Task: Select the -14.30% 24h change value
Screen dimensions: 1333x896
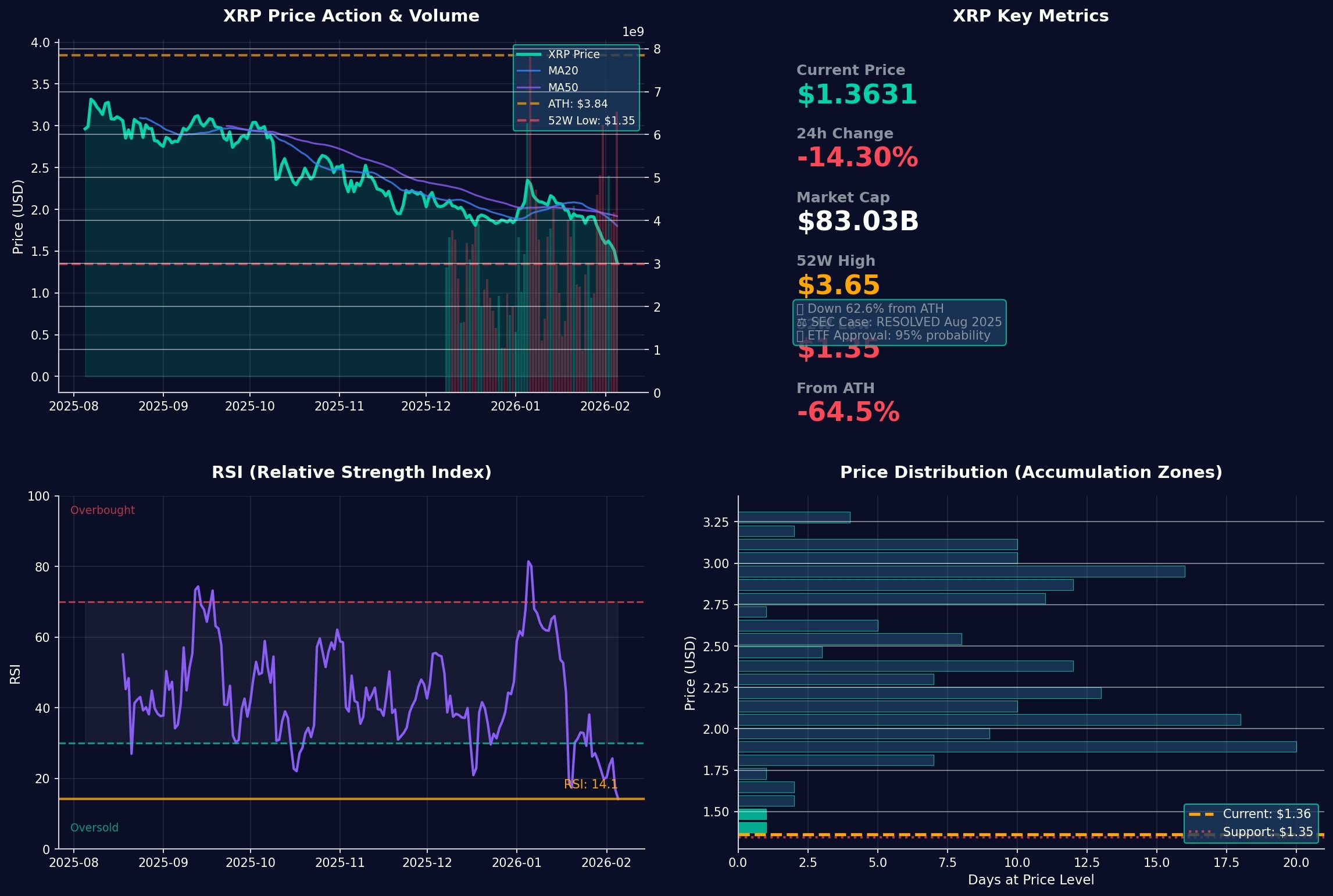Action: [857, 158]
